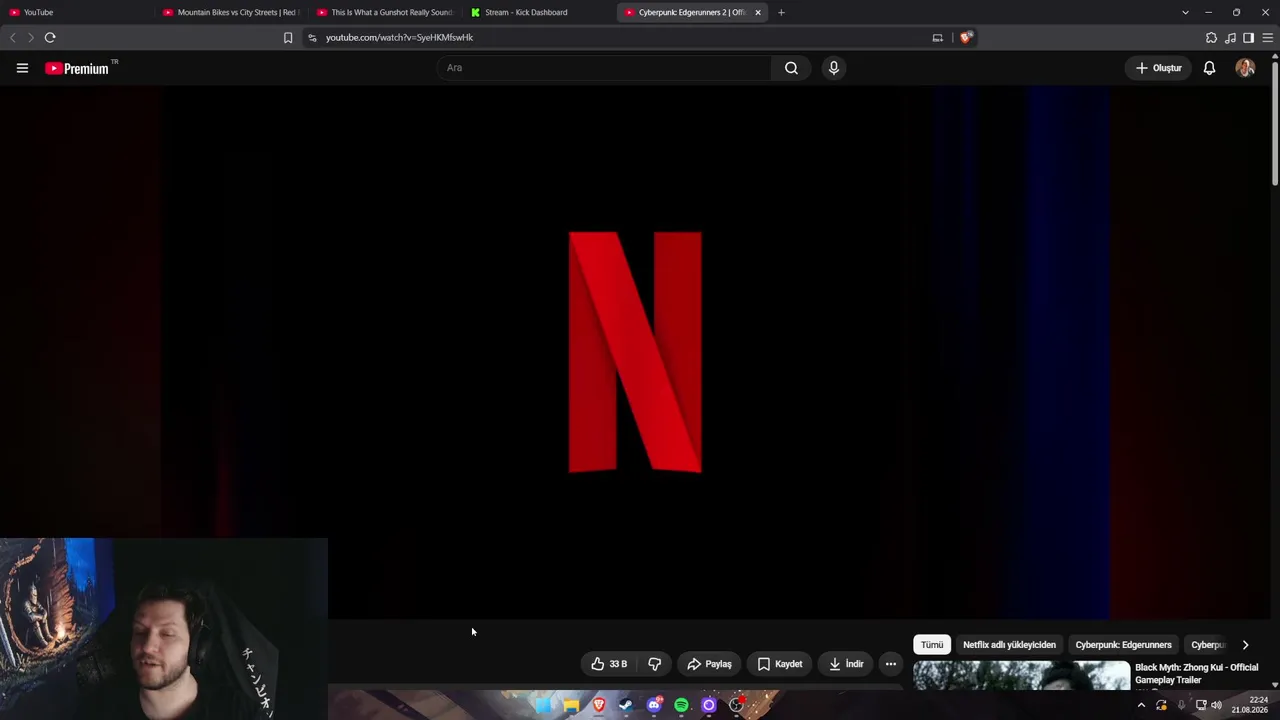Navigate back in the browser
The image size is (1280, 720).
point(13,38)
